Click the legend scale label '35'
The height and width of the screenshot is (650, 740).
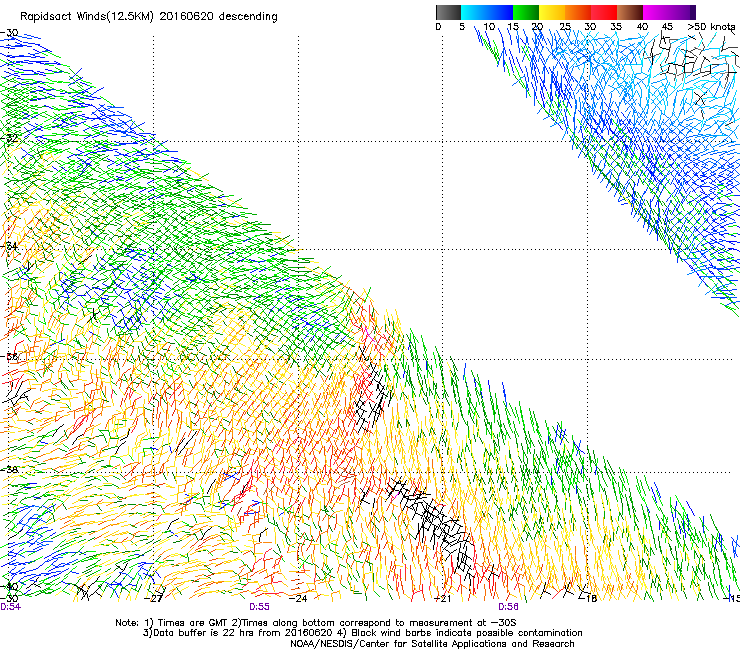616,27
